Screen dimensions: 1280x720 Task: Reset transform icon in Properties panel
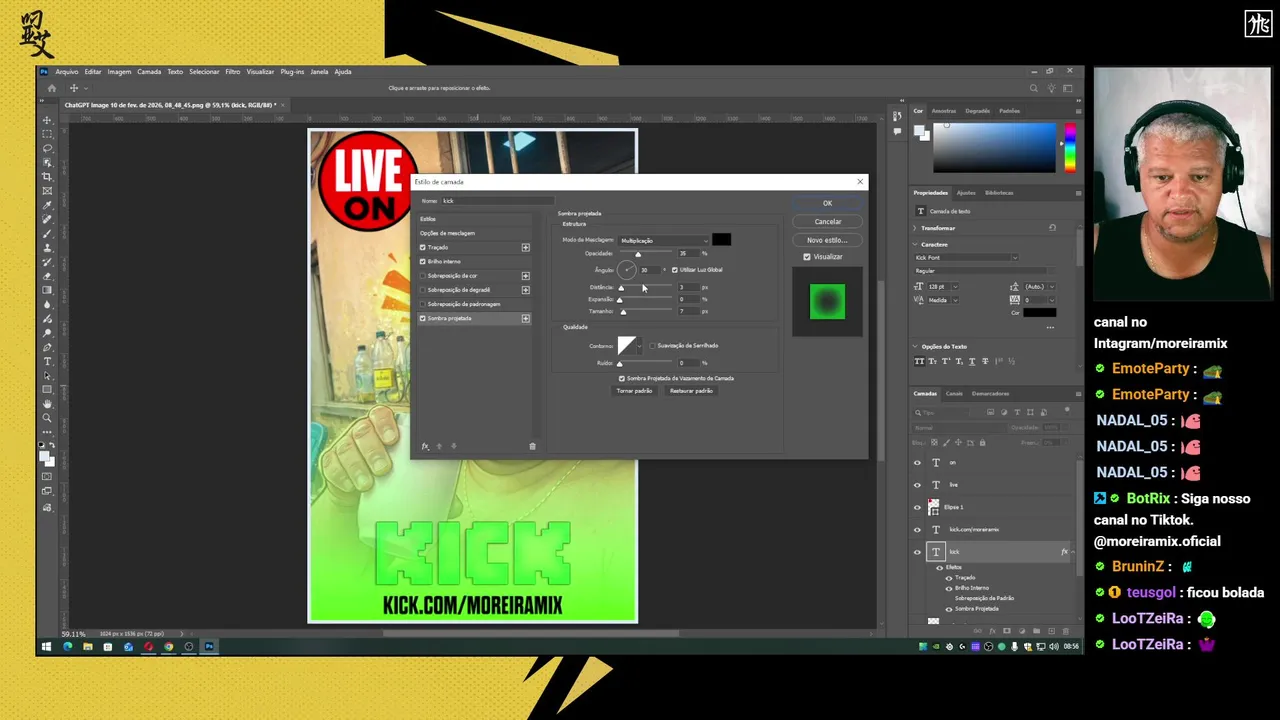tap(1052, 228)
